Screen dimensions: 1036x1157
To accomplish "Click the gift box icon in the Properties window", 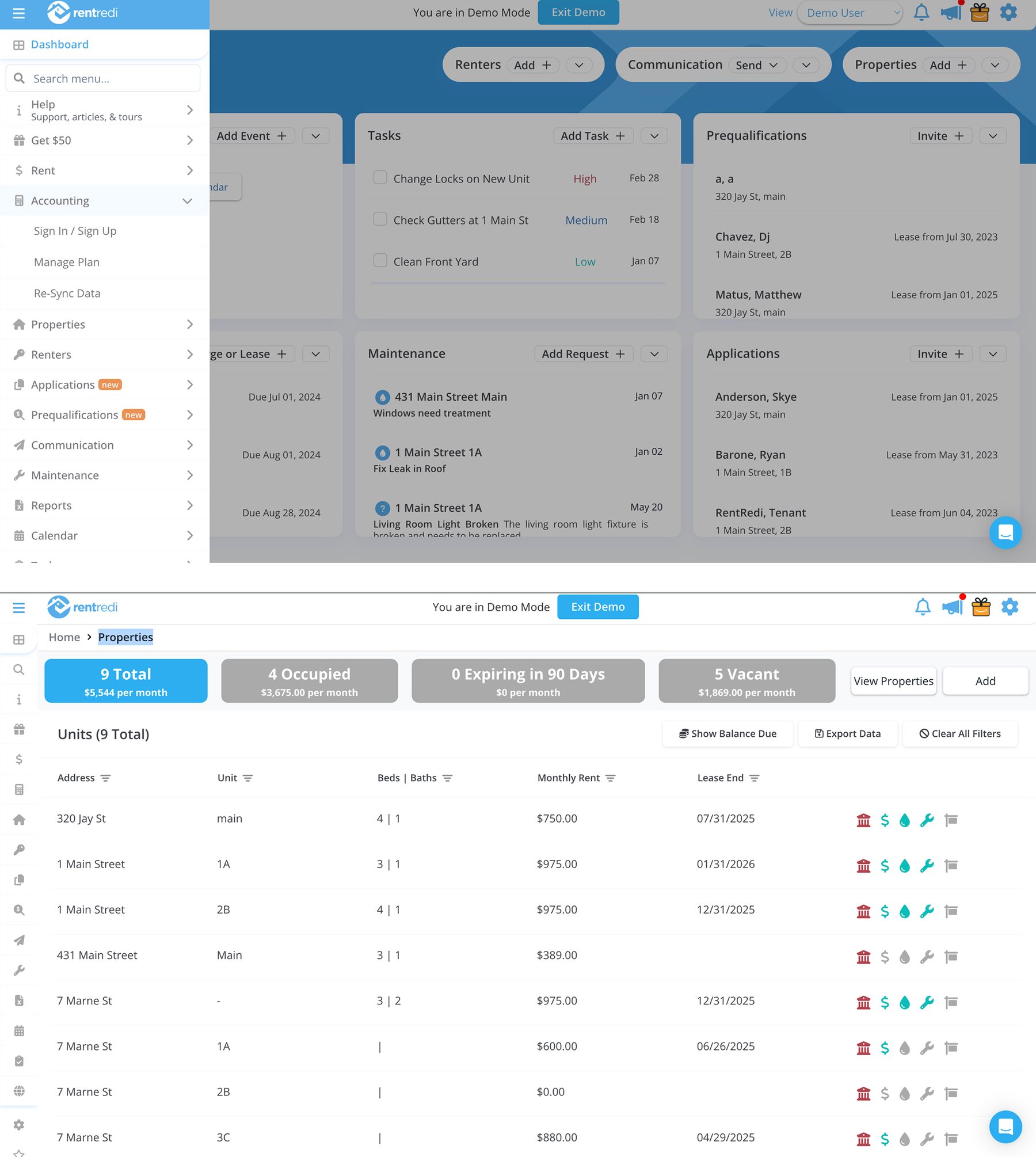I will [981, 607].
